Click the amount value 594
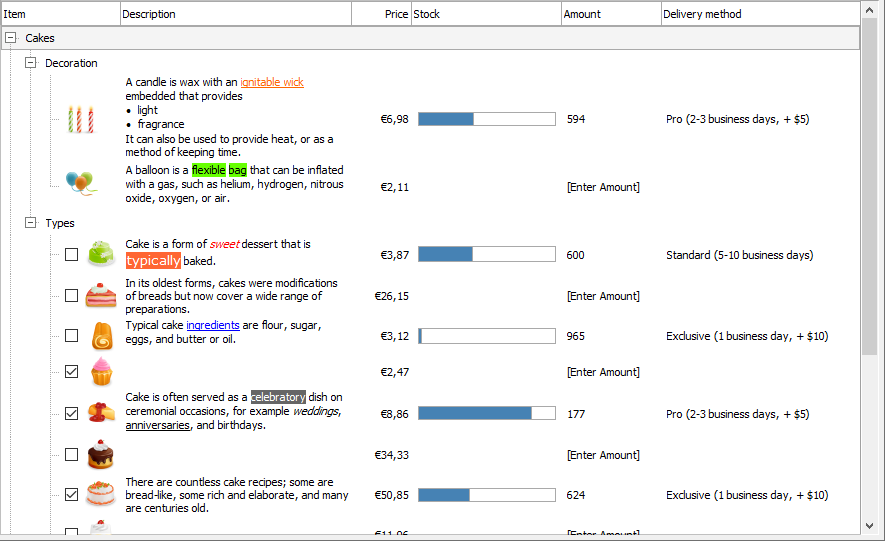Viewport: 885px width, 541px height. click(x=576, y=119)
